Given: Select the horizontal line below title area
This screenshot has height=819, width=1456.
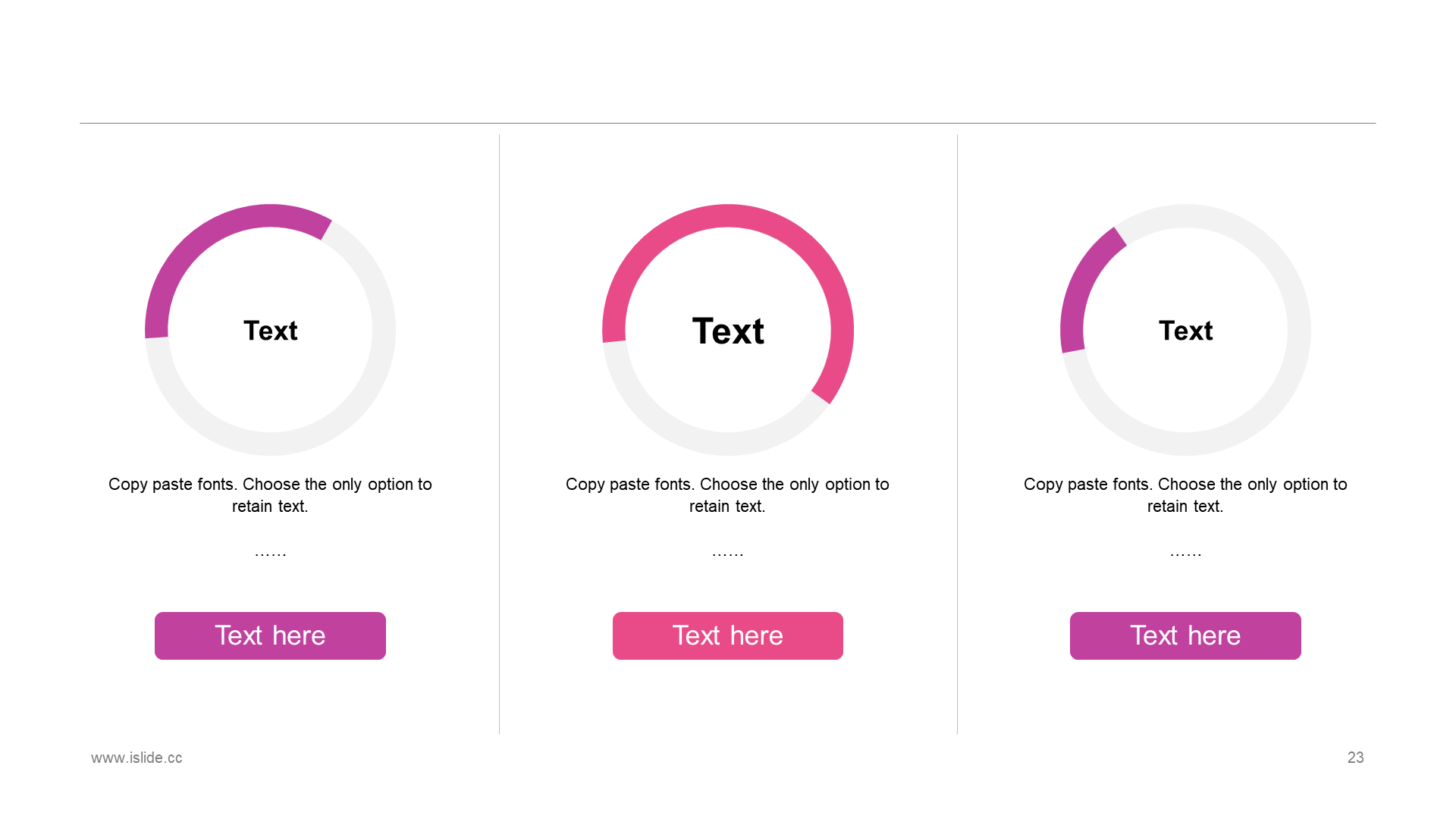Looking at the screenshot, I should (728, 123).
